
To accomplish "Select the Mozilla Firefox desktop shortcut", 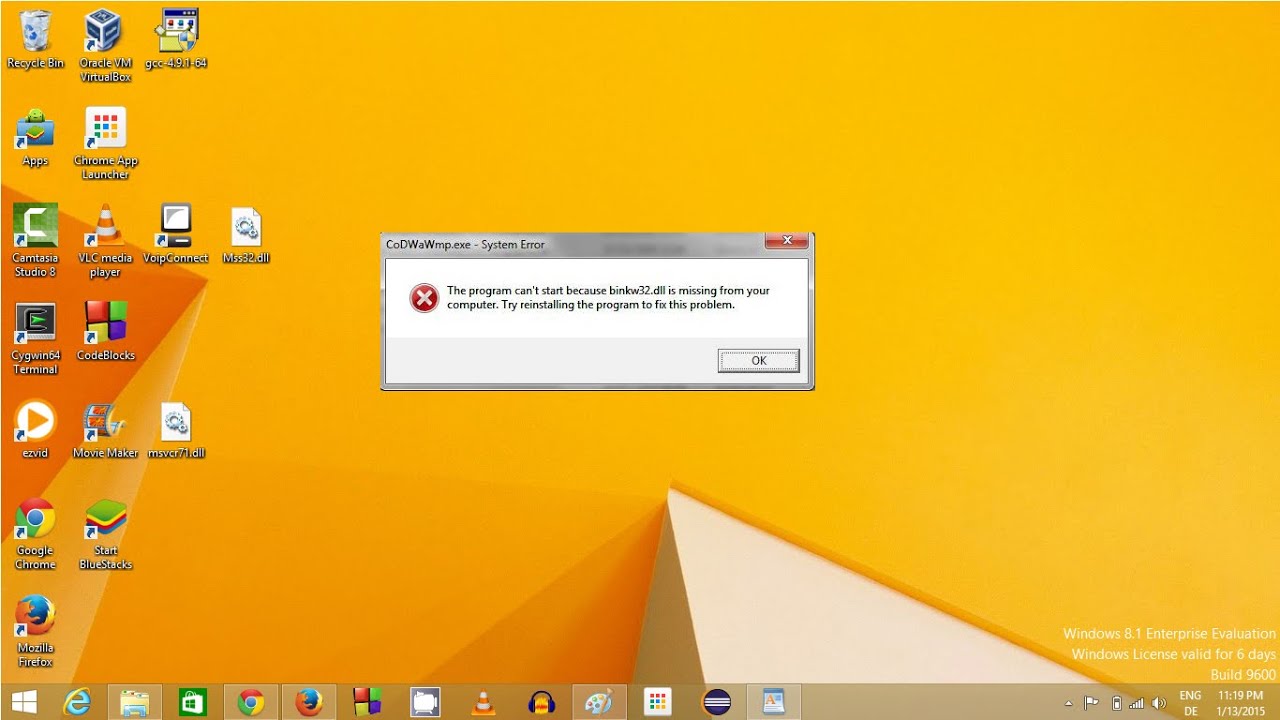I will 35,632.
